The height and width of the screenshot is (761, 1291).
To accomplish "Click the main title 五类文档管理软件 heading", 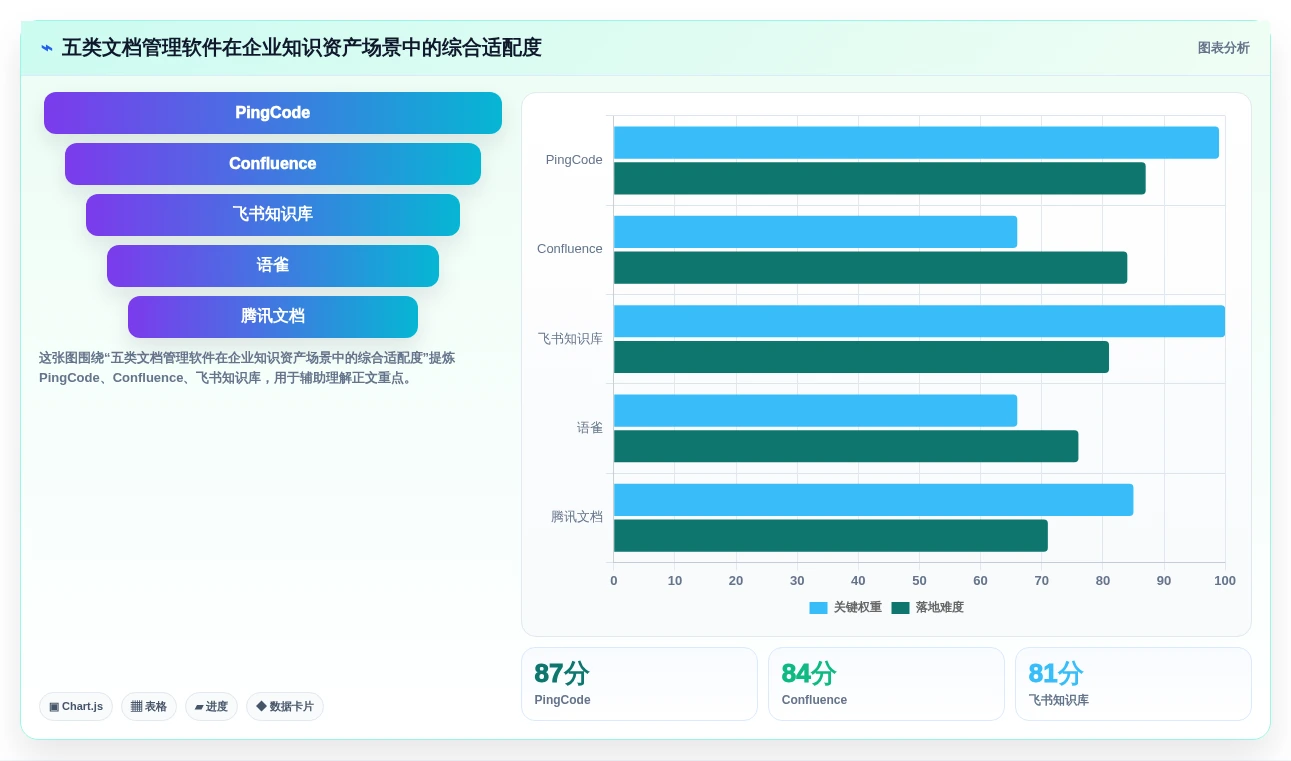I will click(x=301, y=48).
